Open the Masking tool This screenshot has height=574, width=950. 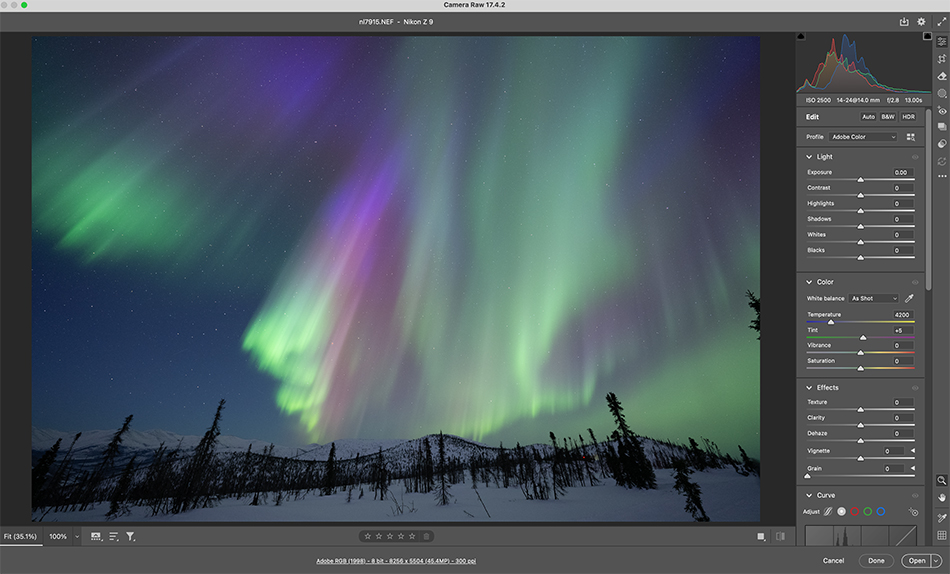pos(942,93)
